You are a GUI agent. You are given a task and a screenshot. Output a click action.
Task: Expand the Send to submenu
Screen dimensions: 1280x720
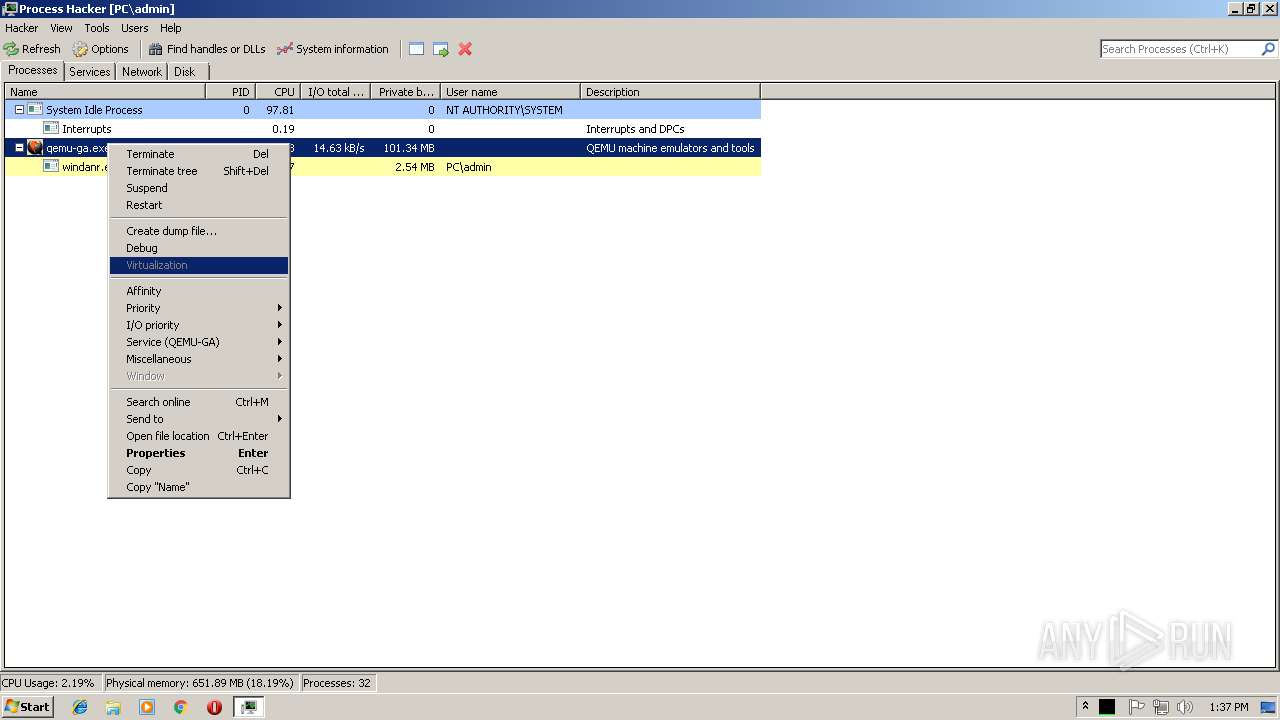click(199, 419)
